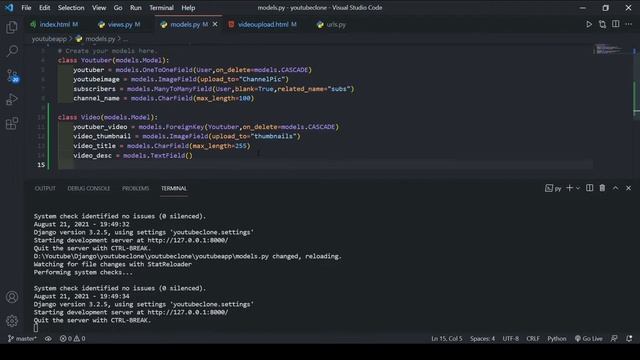Switch to the views.py editor tab

coord(119,24)
